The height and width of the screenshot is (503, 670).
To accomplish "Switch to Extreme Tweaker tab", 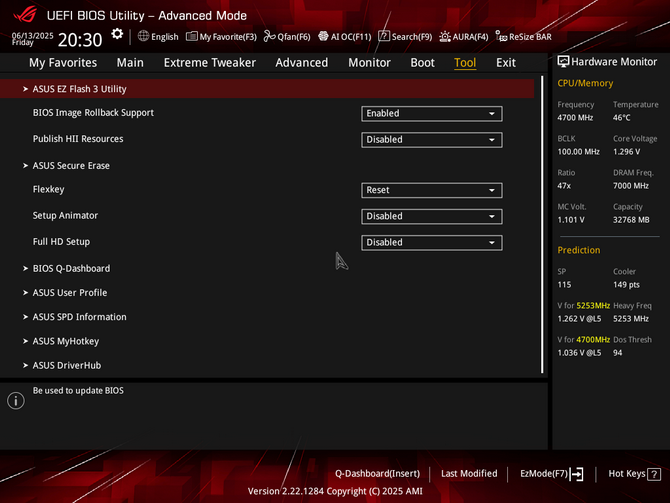I will (x=209, y=63).
